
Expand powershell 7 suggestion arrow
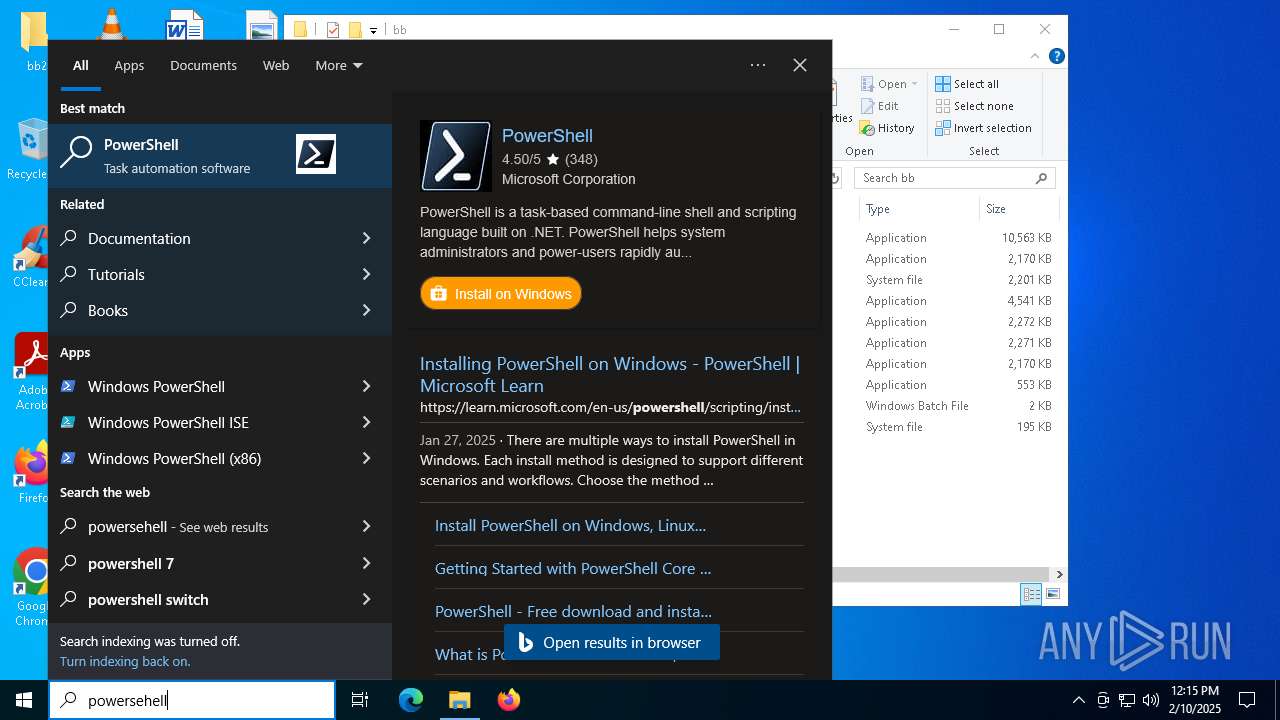coord(366,563)
